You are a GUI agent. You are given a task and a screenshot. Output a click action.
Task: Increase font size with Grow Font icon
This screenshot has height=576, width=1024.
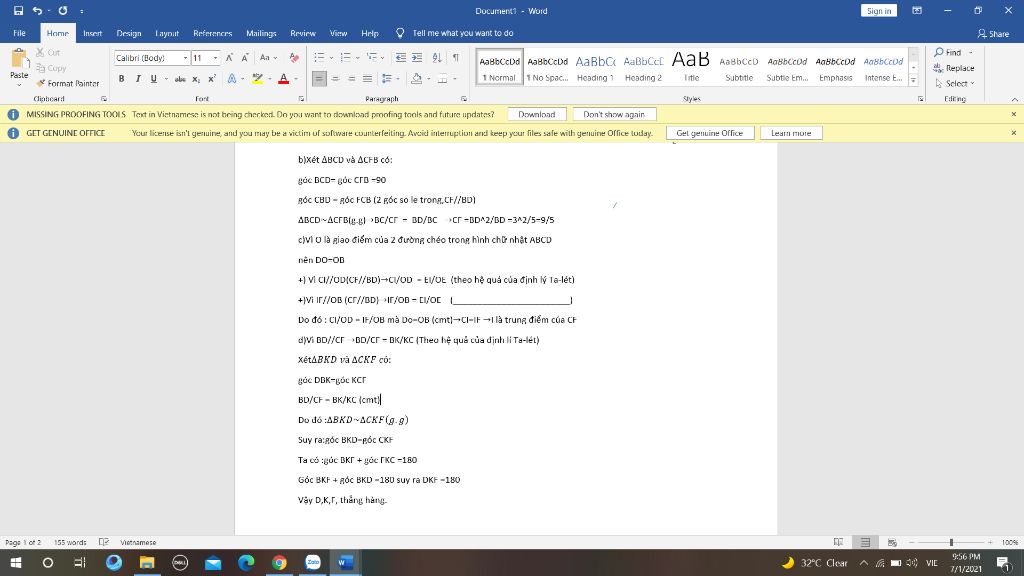tap(229, 58)
